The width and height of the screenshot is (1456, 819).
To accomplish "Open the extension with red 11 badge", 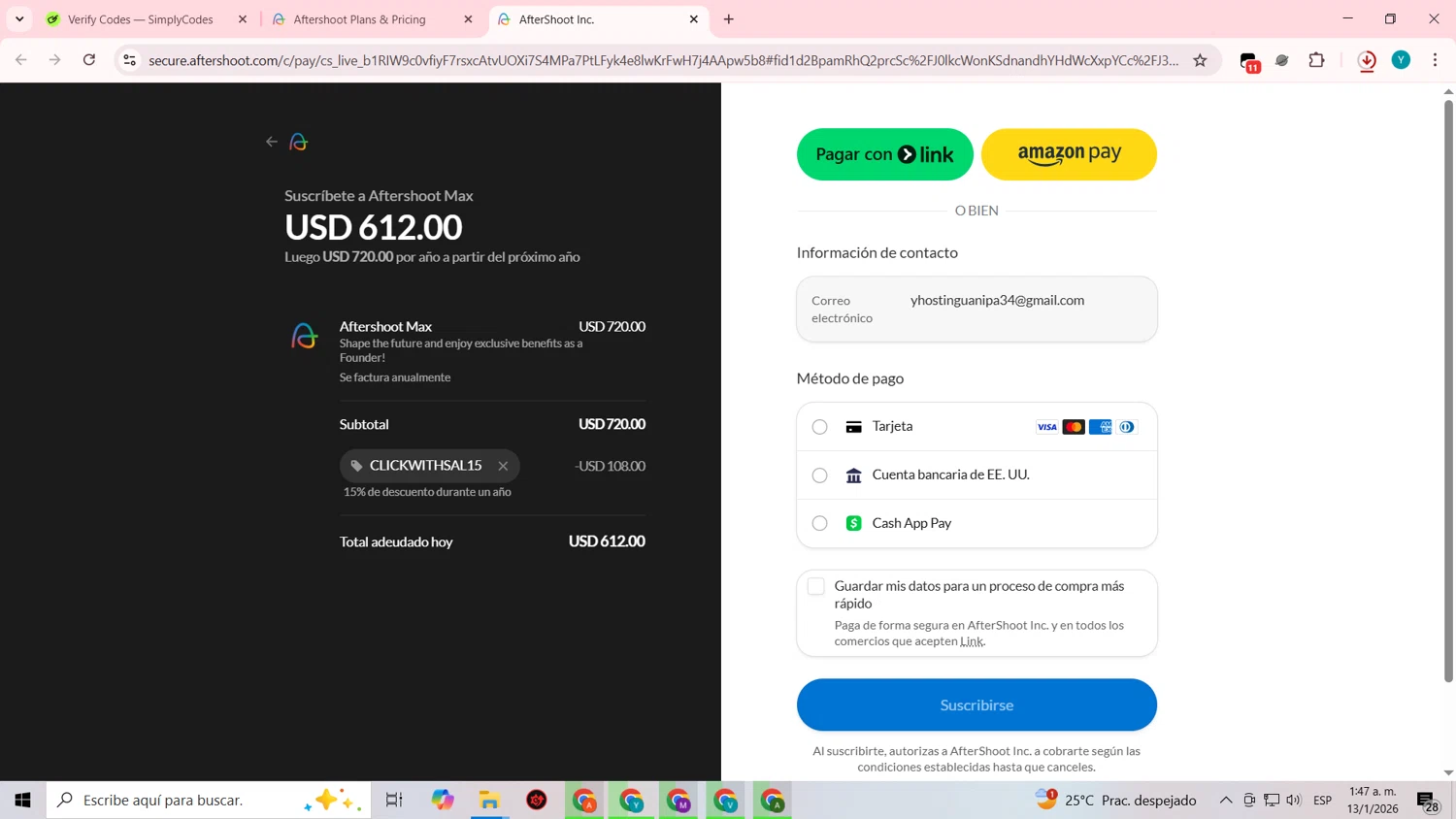I will 1250,61.
